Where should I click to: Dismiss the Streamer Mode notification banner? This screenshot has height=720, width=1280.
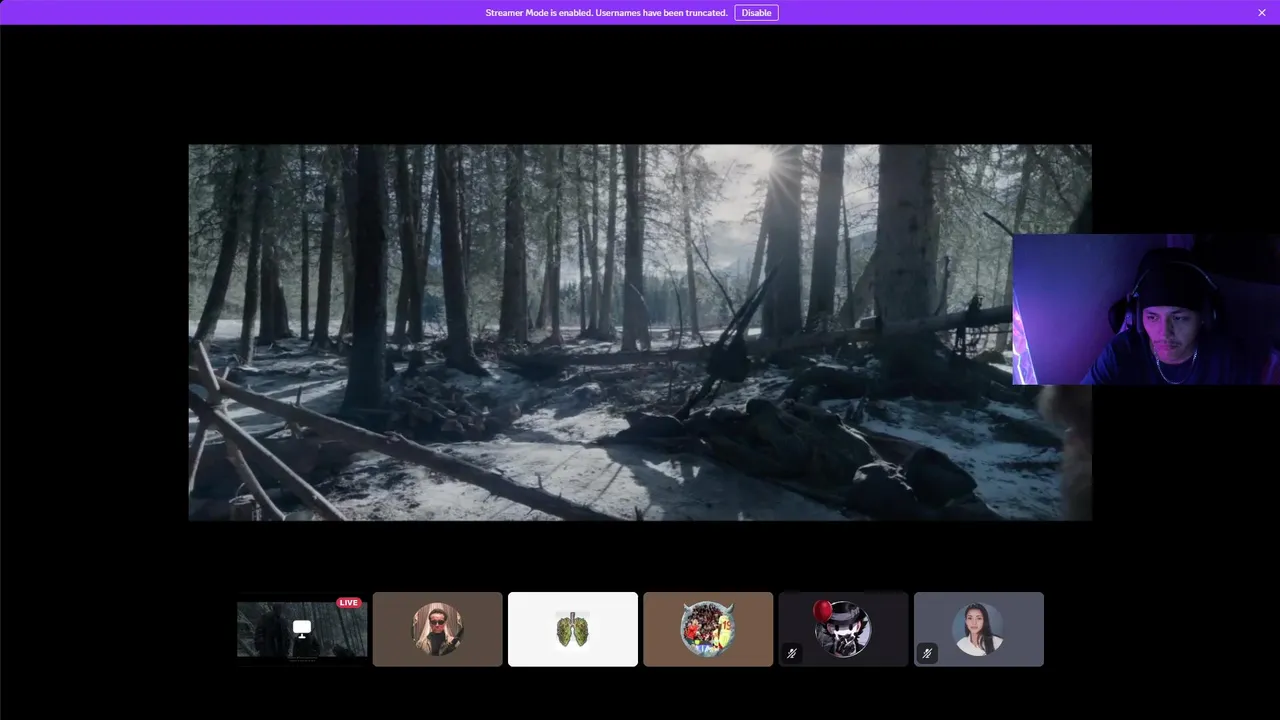pyautogui.click(x=1262, y=13)
